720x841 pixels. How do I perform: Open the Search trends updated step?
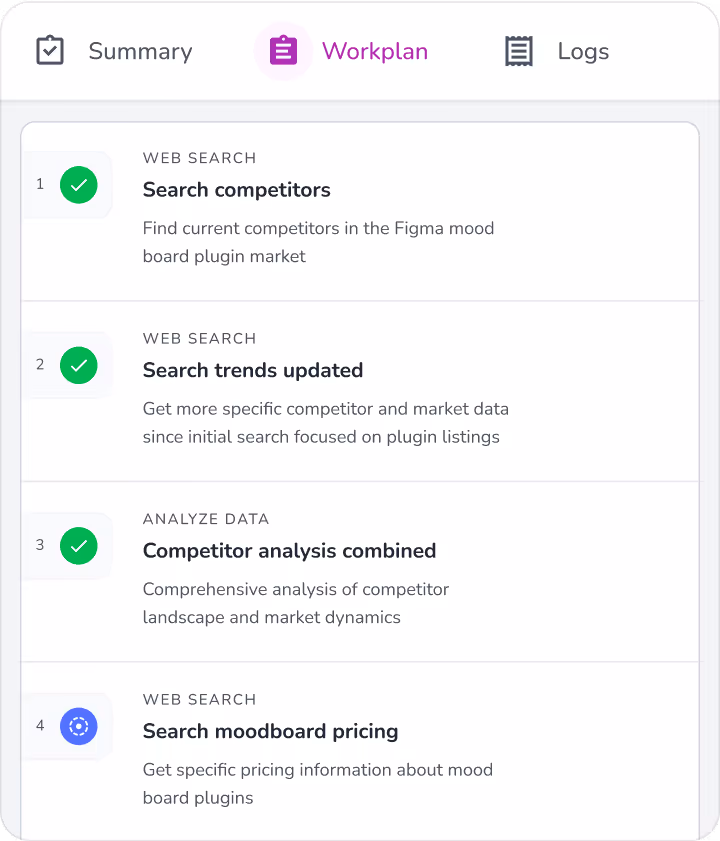point(253,371)
